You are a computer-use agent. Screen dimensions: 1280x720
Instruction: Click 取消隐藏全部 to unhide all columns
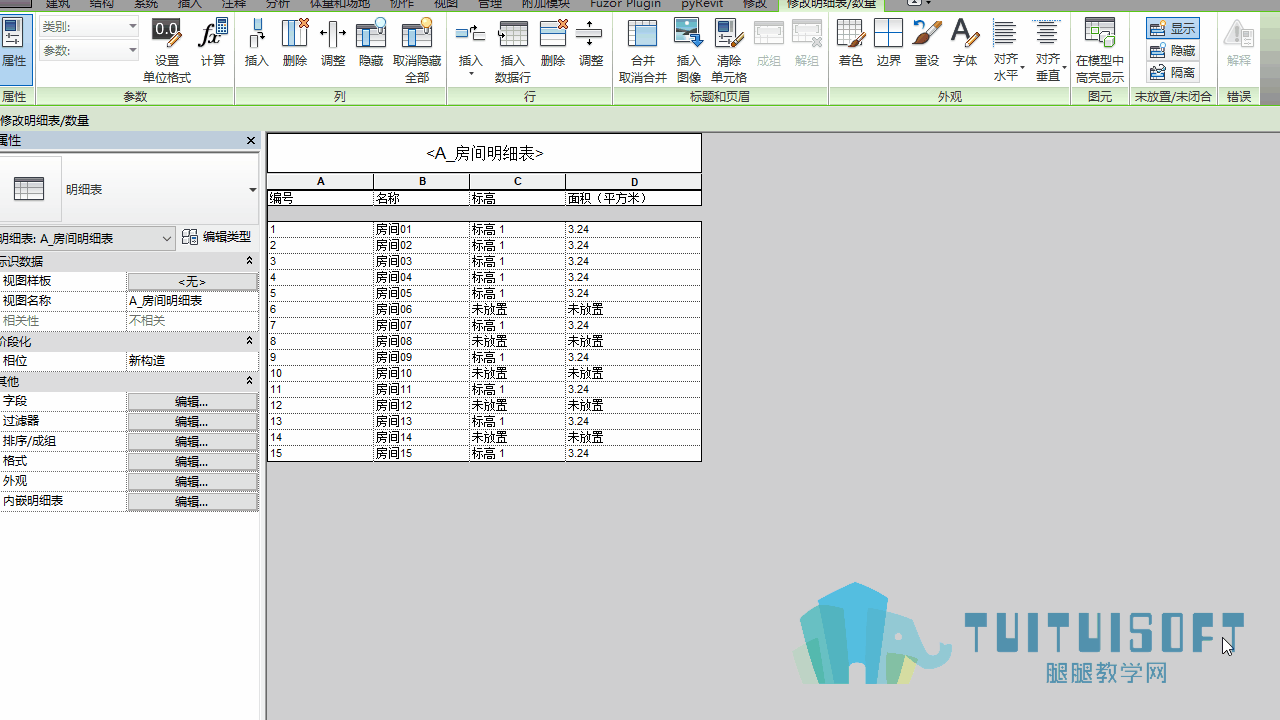click(x=417, y=51)
